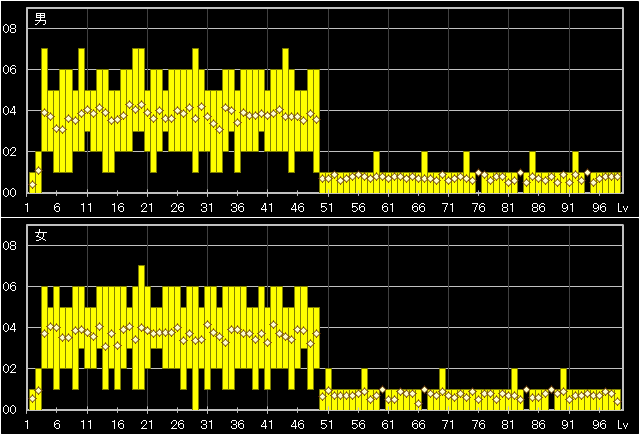Click level 6 on the 男 chart x-axis
Screen dimensions: 640x435
click(57, 208)
